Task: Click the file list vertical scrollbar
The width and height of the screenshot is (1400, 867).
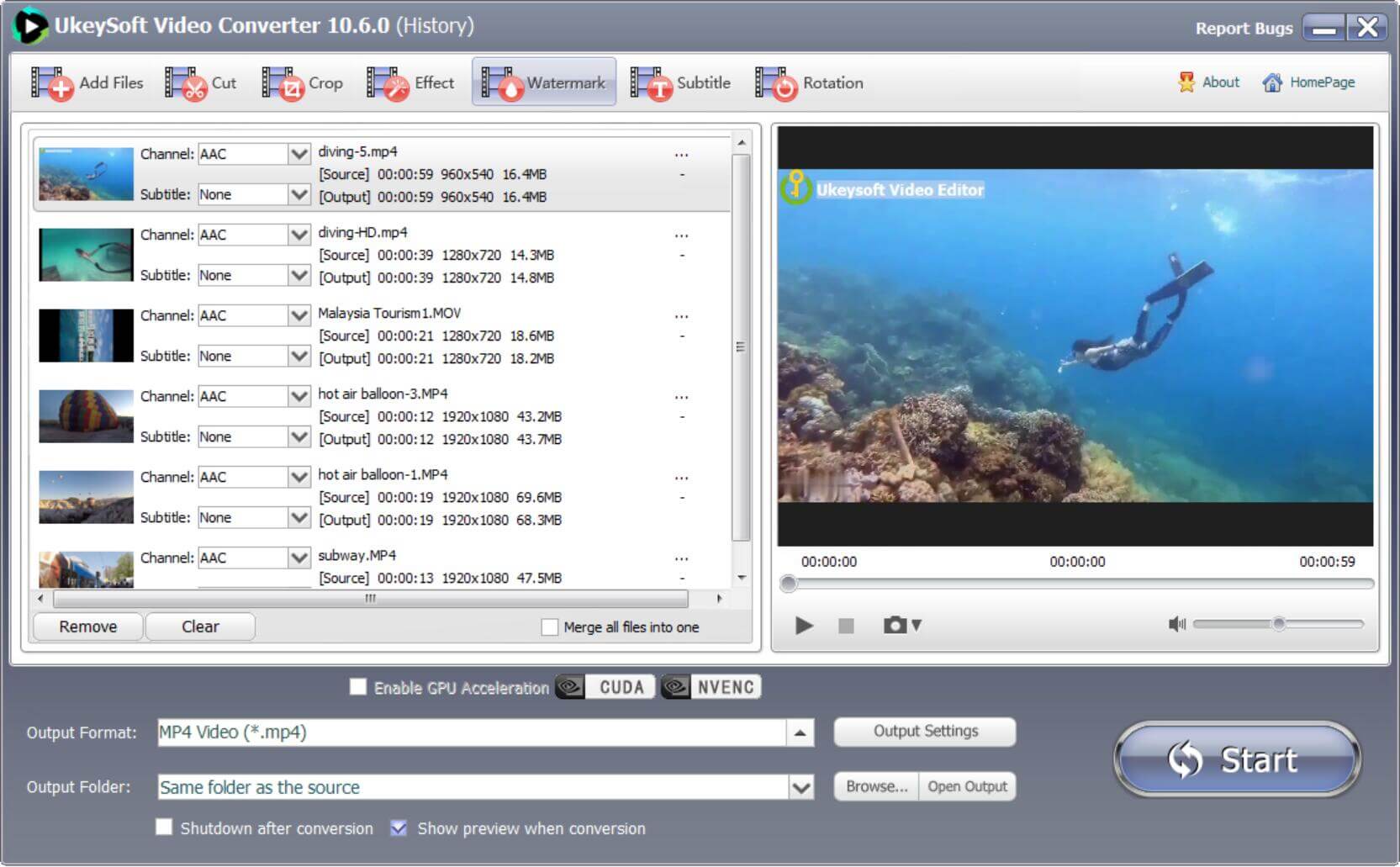Action: (741, 346)
